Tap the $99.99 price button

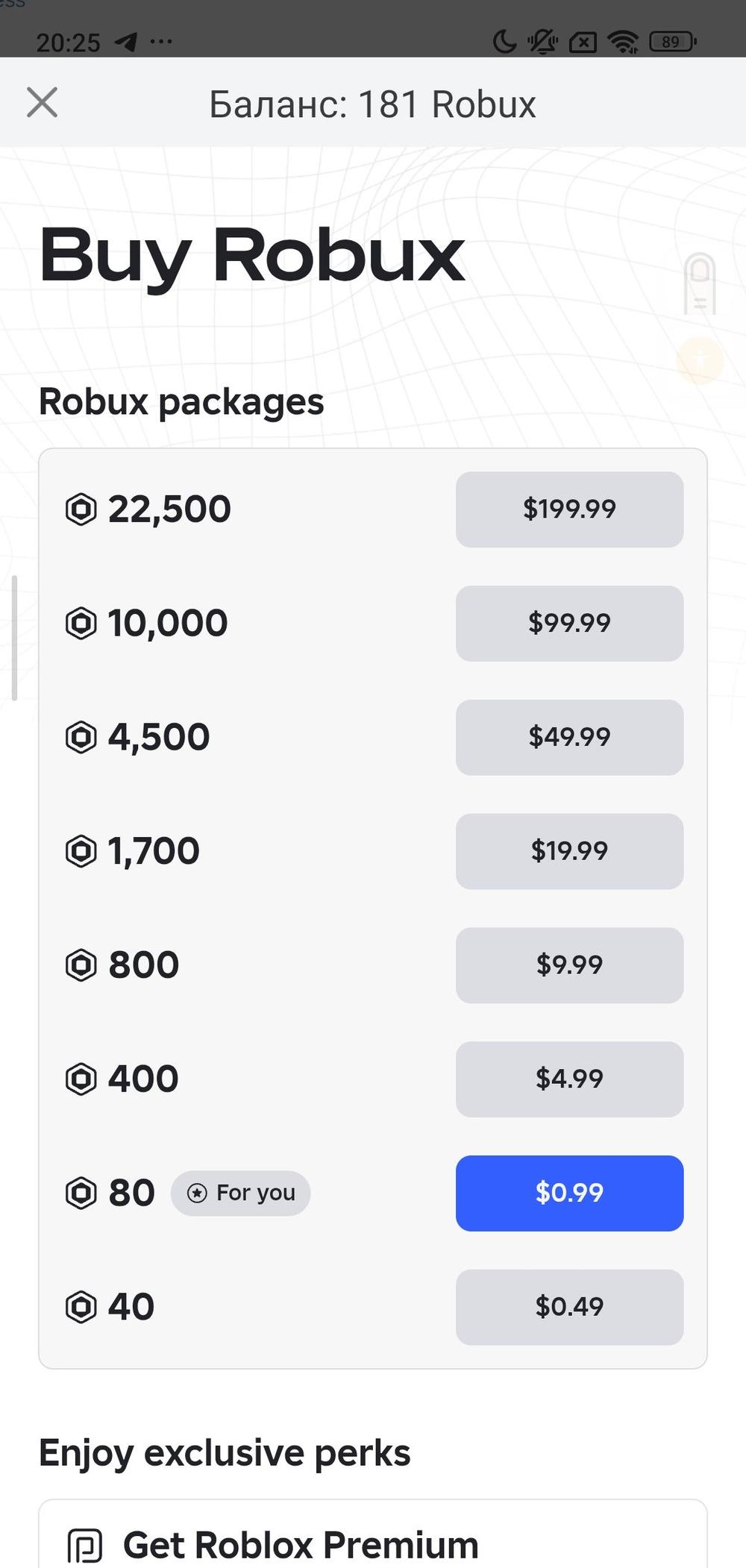[569, 624]
